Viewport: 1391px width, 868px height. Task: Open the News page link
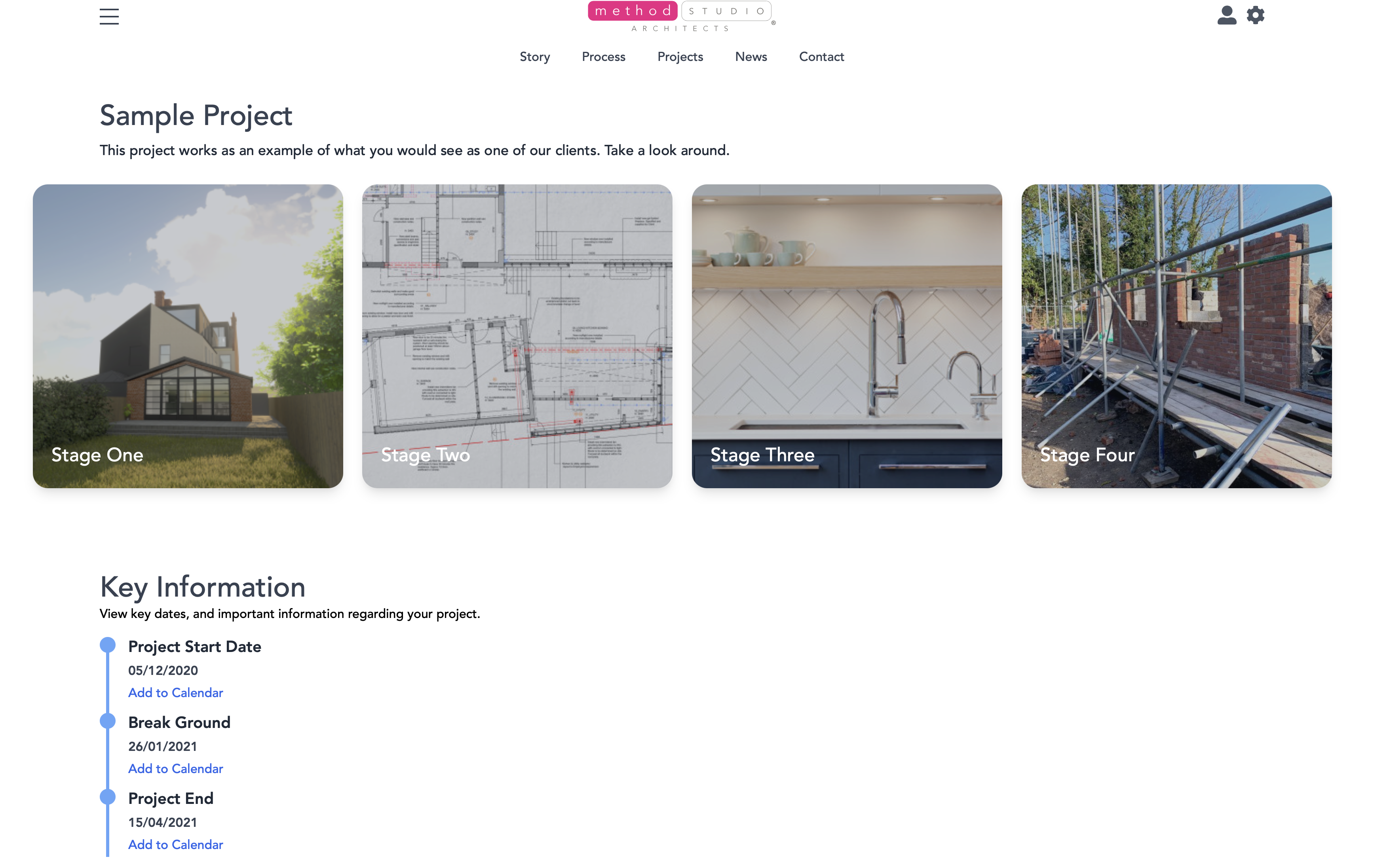[751, 57]
